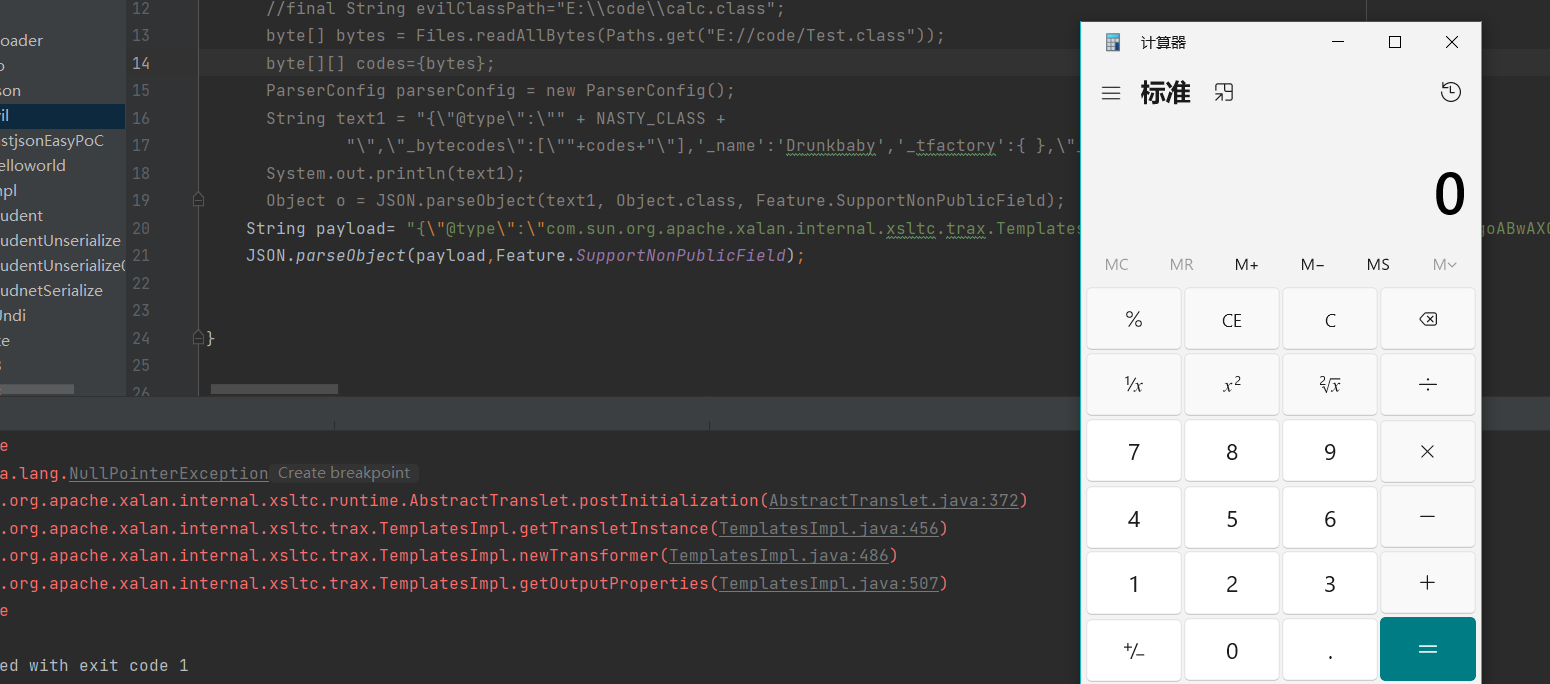Toggle sign with the +/- key
The height and width of the screenshot is (684, 1550).
pyautogui.click(x=1134, y=650)
